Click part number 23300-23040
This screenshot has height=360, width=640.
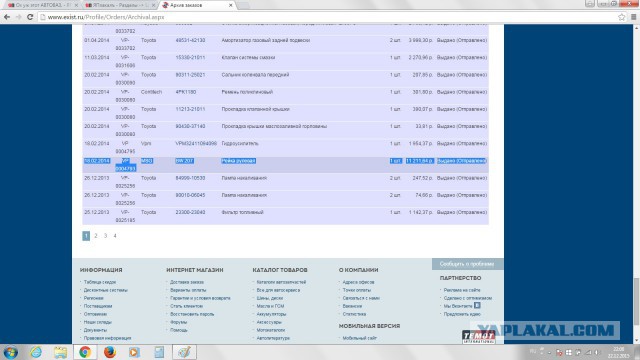190,212
